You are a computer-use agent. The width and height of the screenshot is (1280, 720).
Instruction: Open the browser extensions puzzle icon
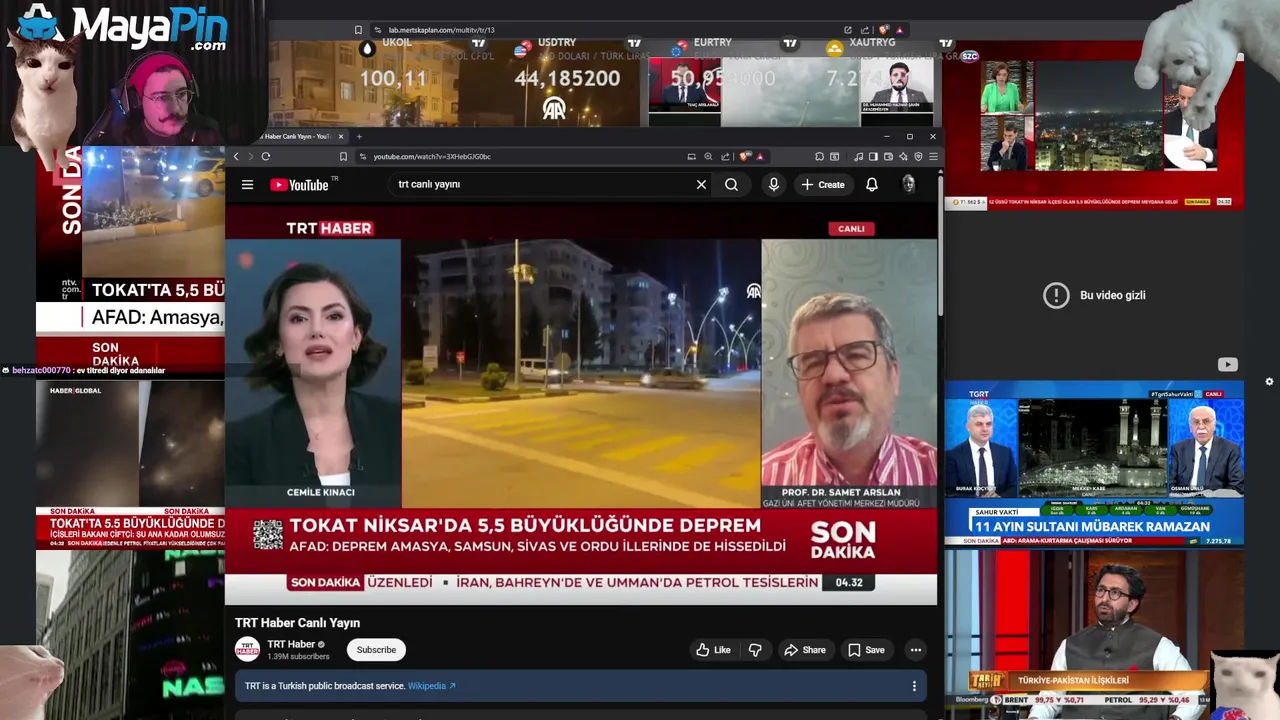pyautogui.click(x=820, y=156)
